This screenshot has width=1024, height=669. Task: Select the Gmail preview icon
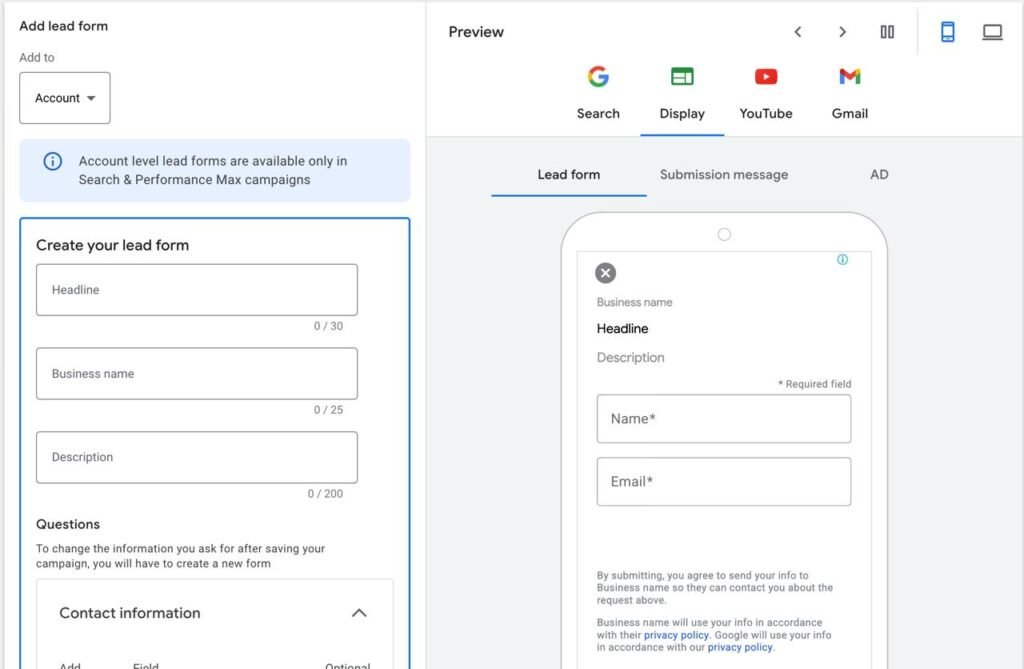(849, 78)
